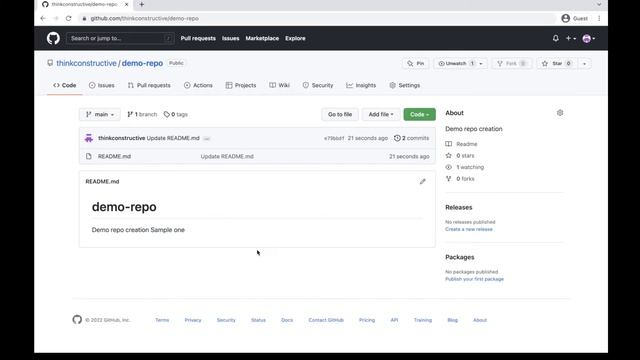Go to Explore
640x360 pixels.
click(x=295, y=38)
